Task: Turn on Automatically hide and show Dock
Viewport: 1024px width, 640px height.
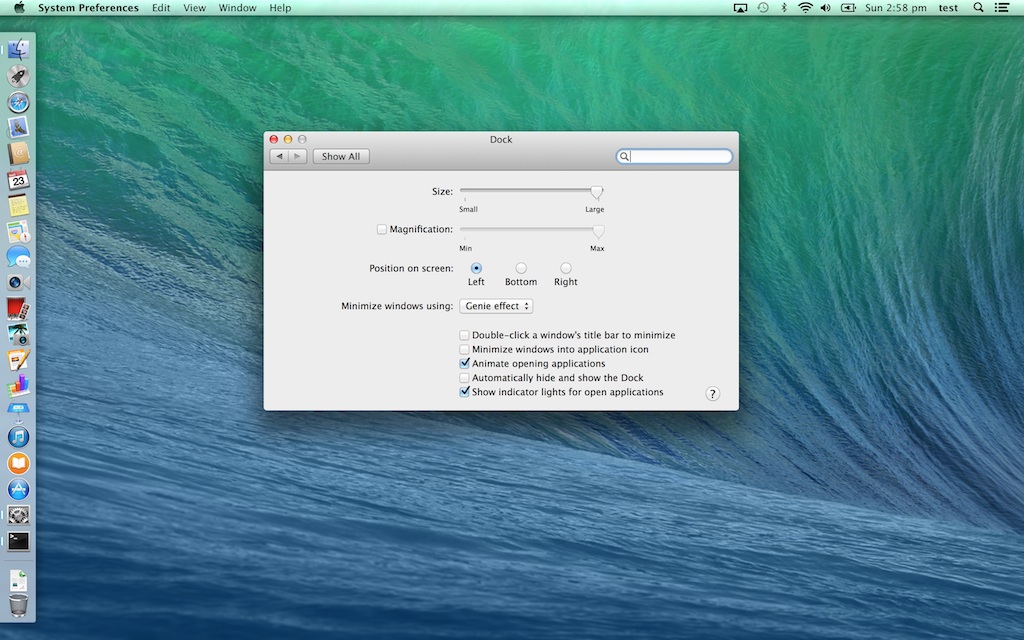Action: click(x=464, y=377)
